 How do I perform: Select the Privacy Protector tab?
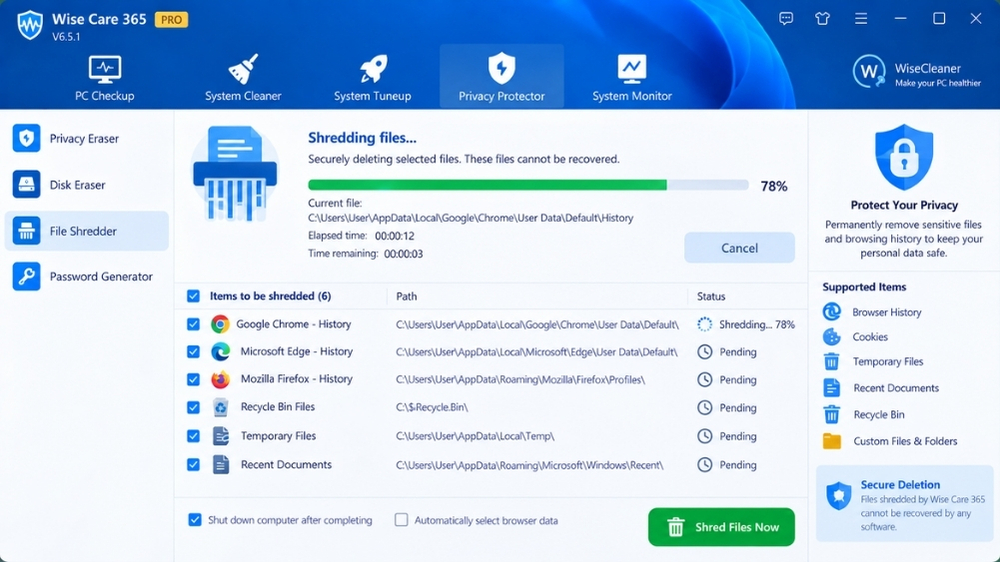coord(502,77)
